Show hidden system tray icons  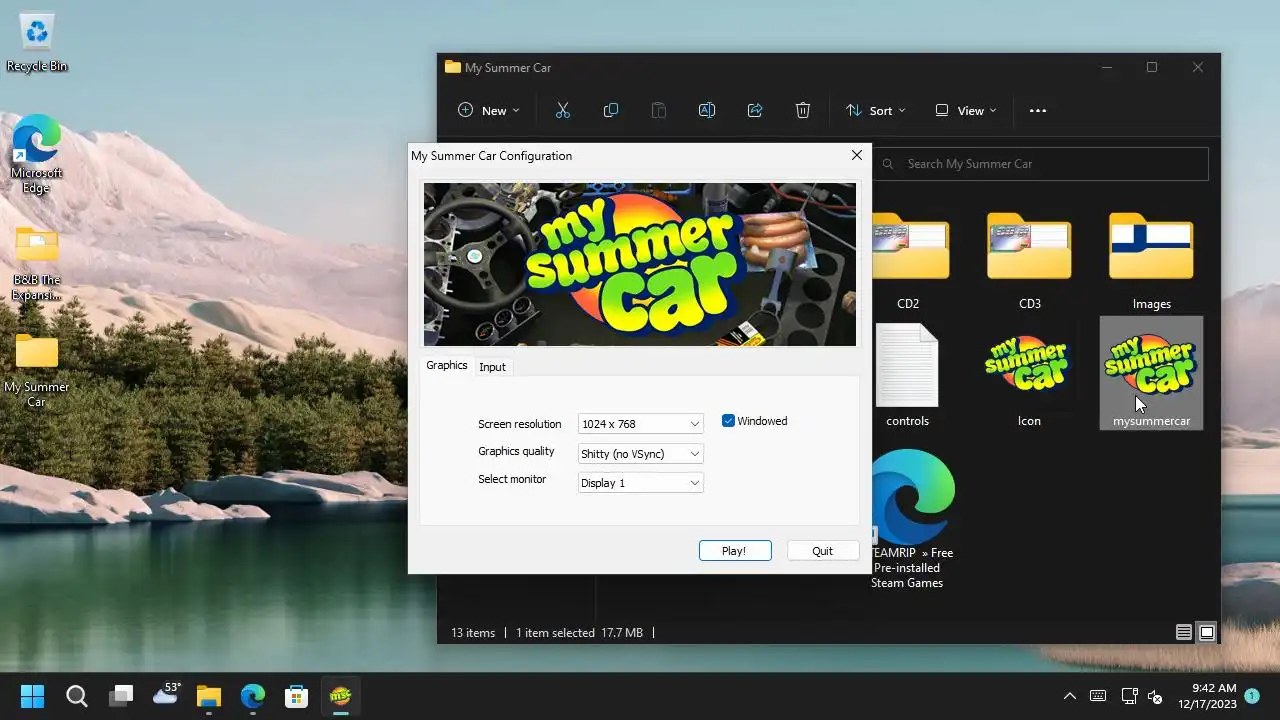click(1070, 696)
